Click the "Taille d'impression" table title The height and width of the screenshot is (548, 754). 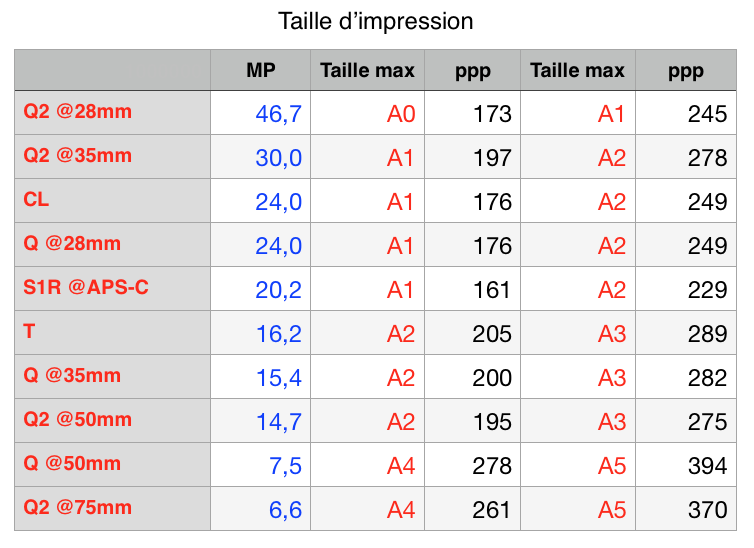coord(375,21)
